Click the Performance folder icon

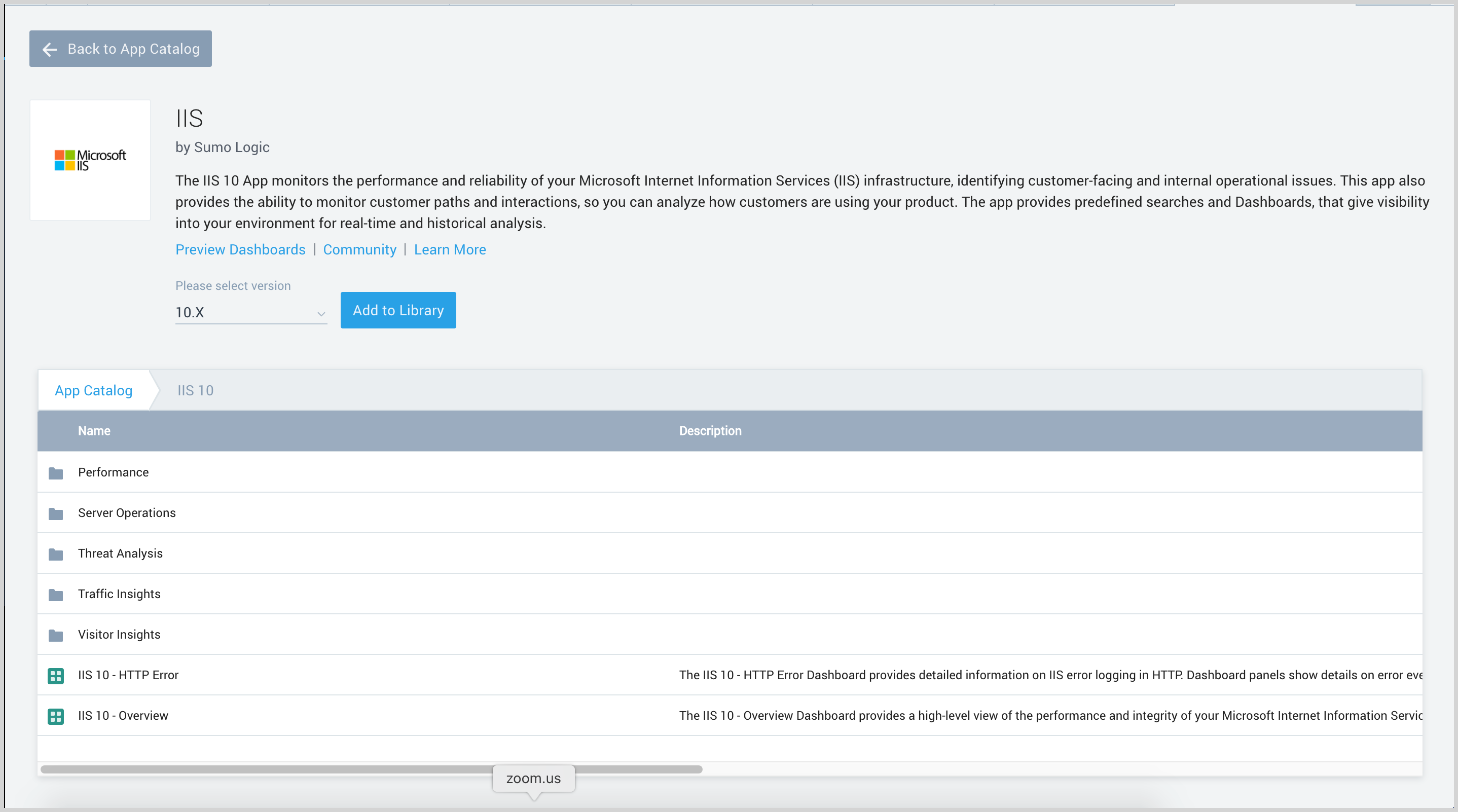(55, 473)
